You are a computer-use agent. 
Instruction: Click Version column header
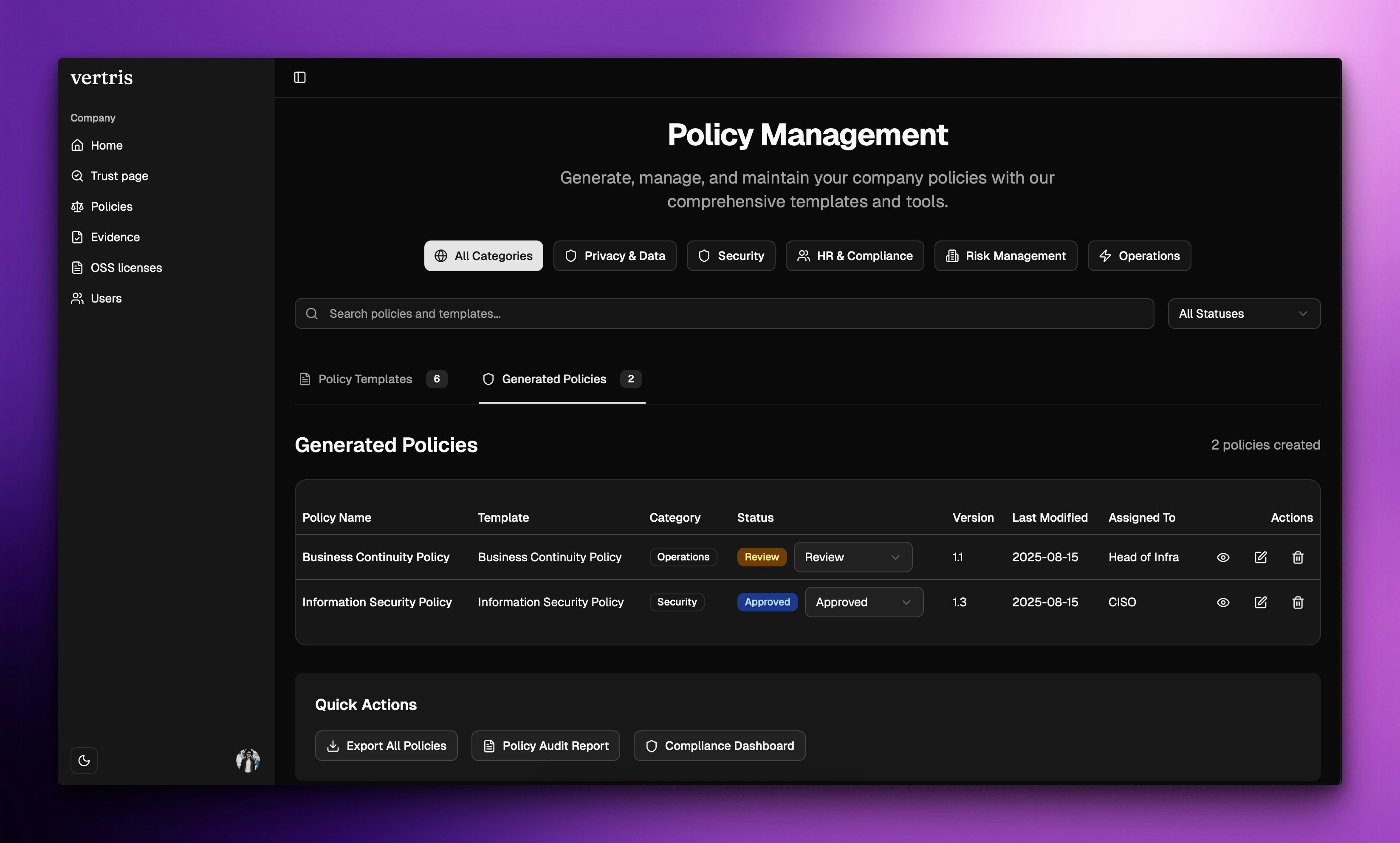973,518
